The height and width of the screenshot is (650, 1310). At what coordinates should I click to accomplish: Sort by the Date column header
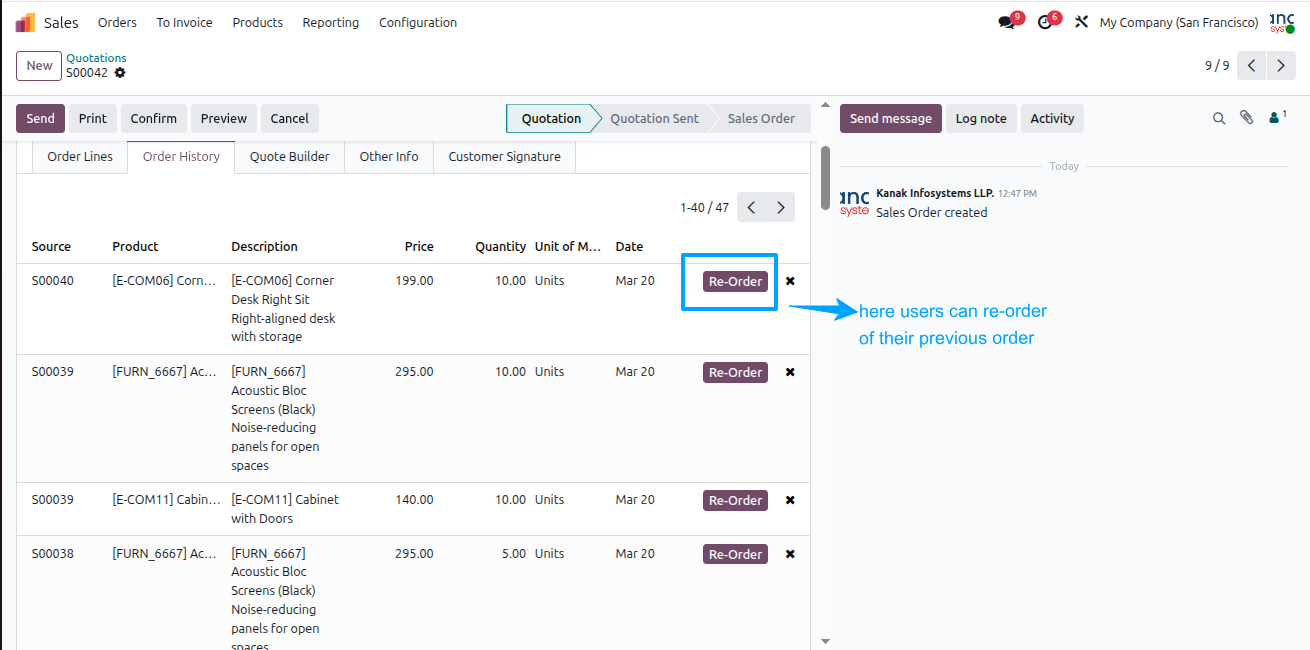pos(629,247)
